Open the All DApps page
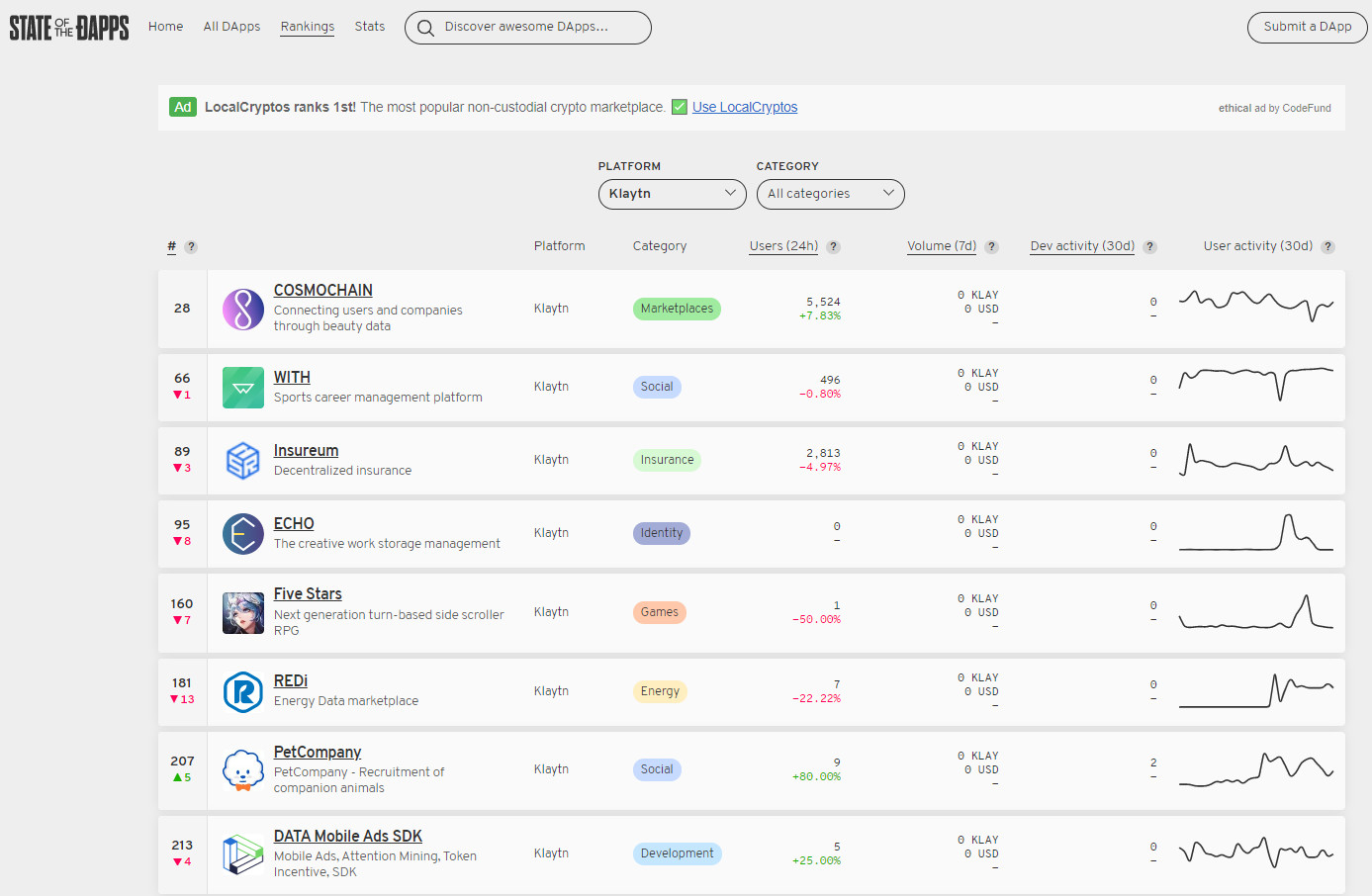 tap(232, 27)
